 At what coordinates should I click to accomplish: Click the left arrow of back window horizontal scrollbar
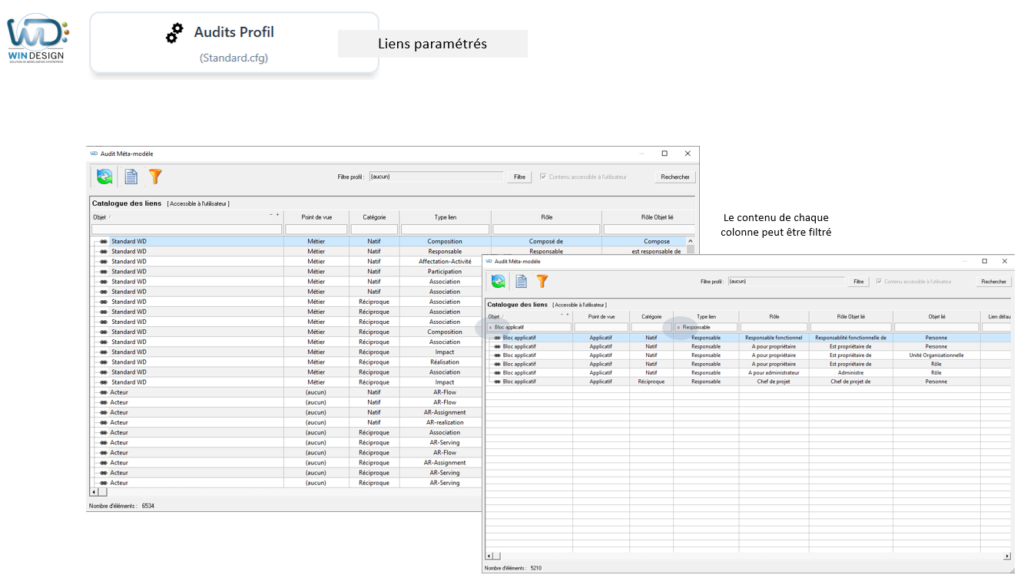click(x=94, y=492)
